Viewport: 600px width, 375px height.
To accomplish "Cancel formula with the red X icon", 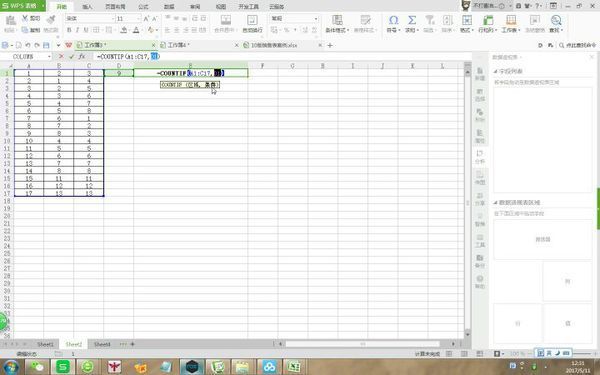I will pos(61,56).
